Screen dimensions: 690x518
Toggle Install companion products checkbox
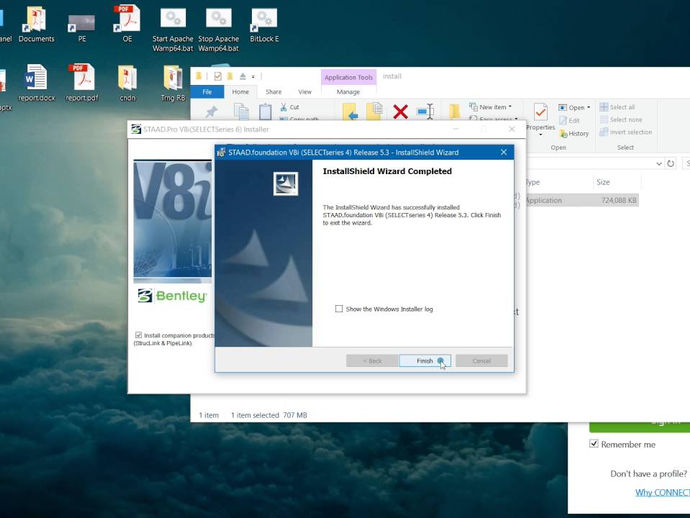point(139,335)
